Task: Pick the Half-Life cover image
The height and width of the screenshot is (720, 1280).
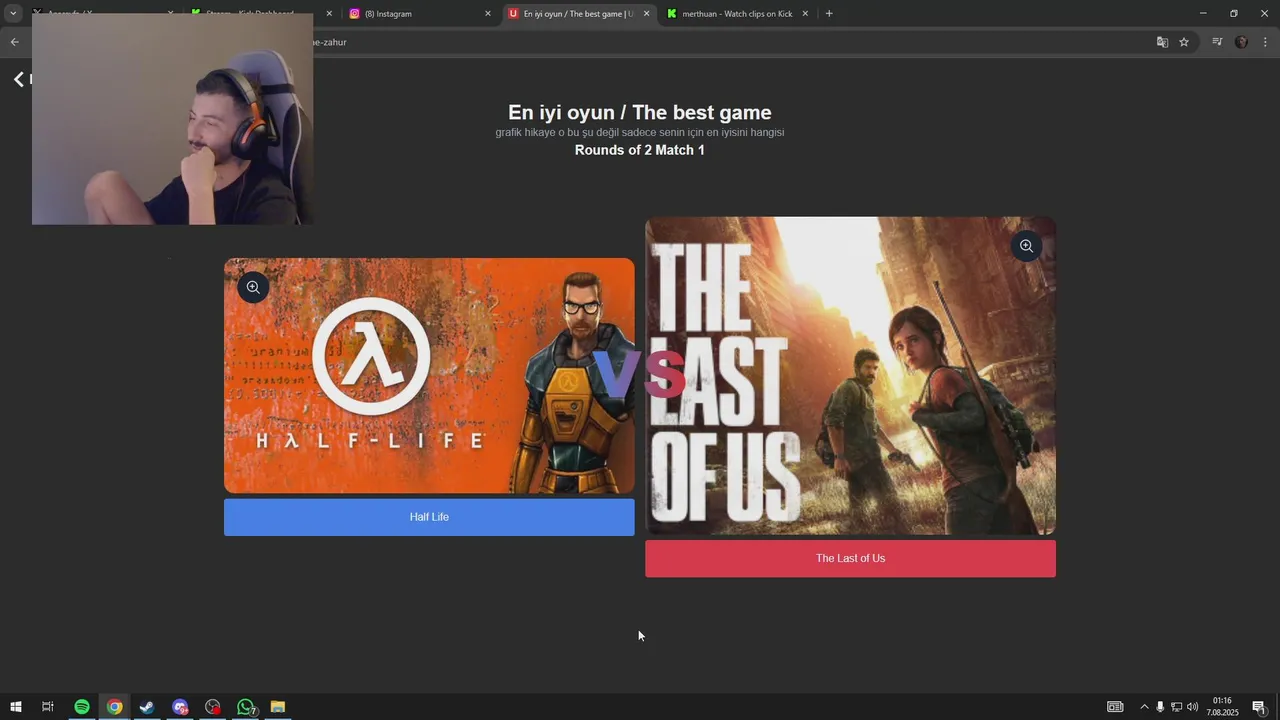Action: pyautogui.click(x=429, y=376)
